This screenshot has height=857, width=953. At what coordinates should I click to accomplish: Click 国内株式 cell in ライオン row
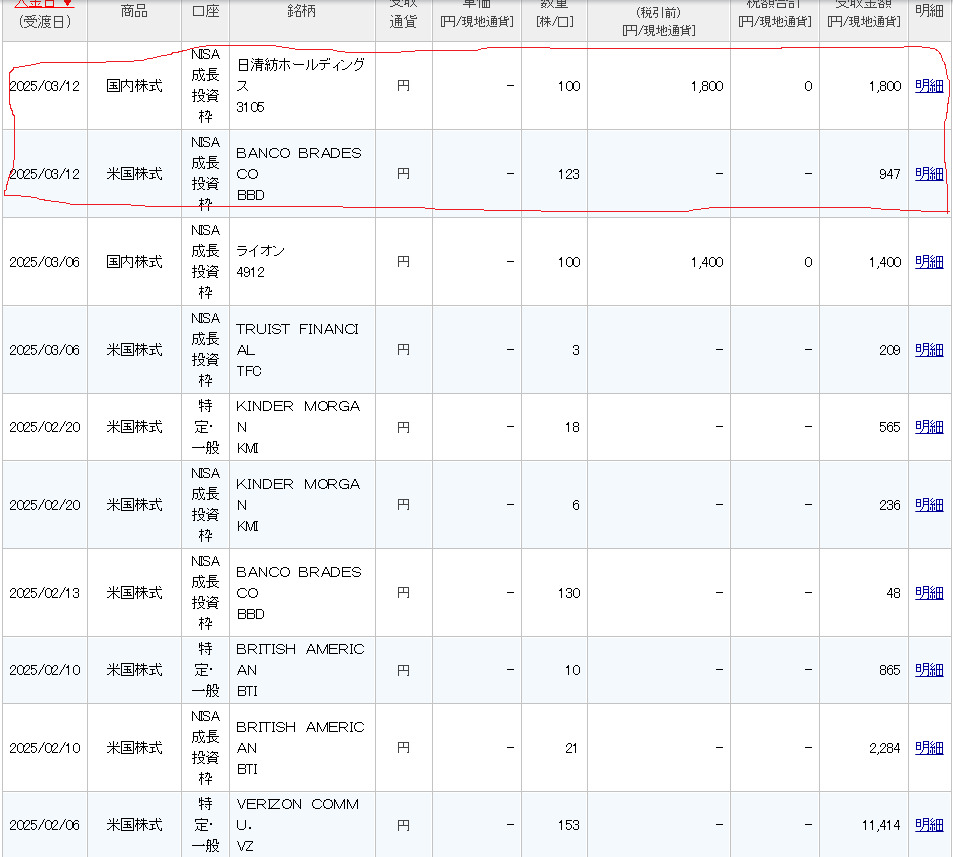pos(134,262)
